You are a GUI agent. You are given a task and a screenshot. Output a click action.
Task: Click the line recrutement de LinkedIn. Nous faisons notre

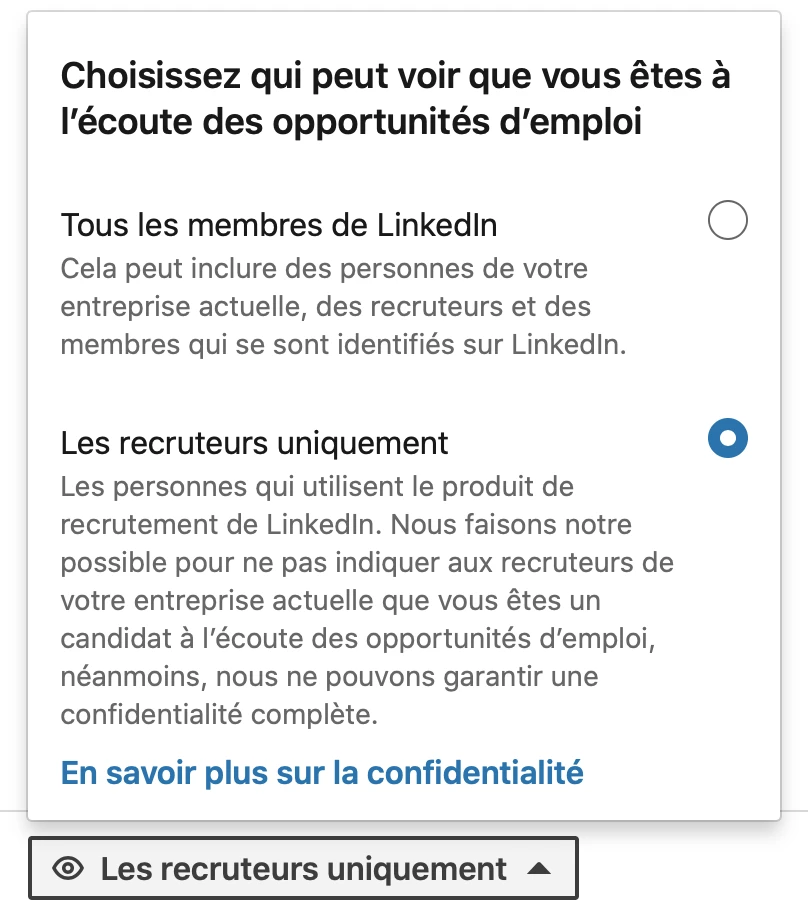coord(346,525)
